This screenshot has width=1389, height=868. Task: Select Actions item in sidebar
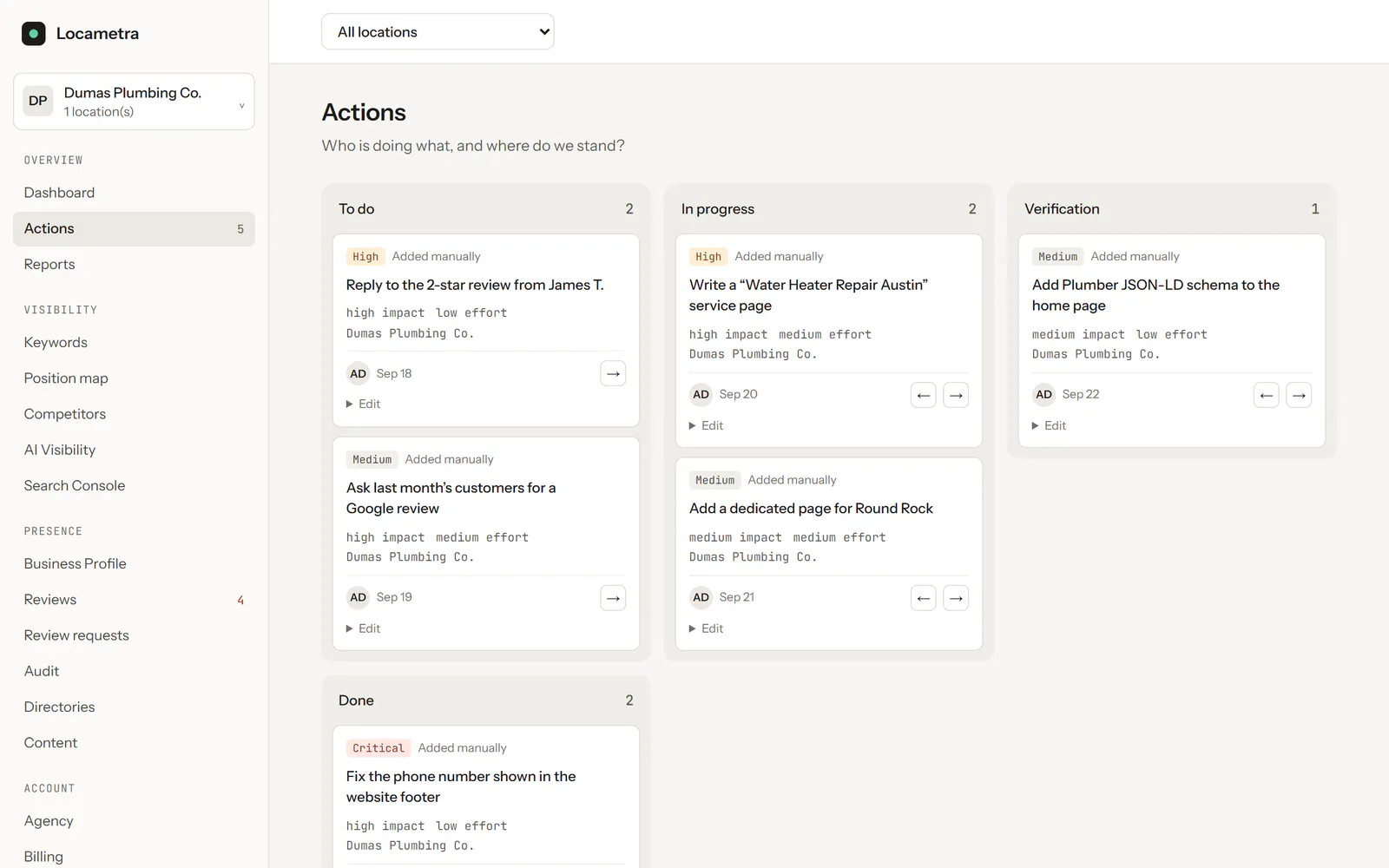point(134,229)
